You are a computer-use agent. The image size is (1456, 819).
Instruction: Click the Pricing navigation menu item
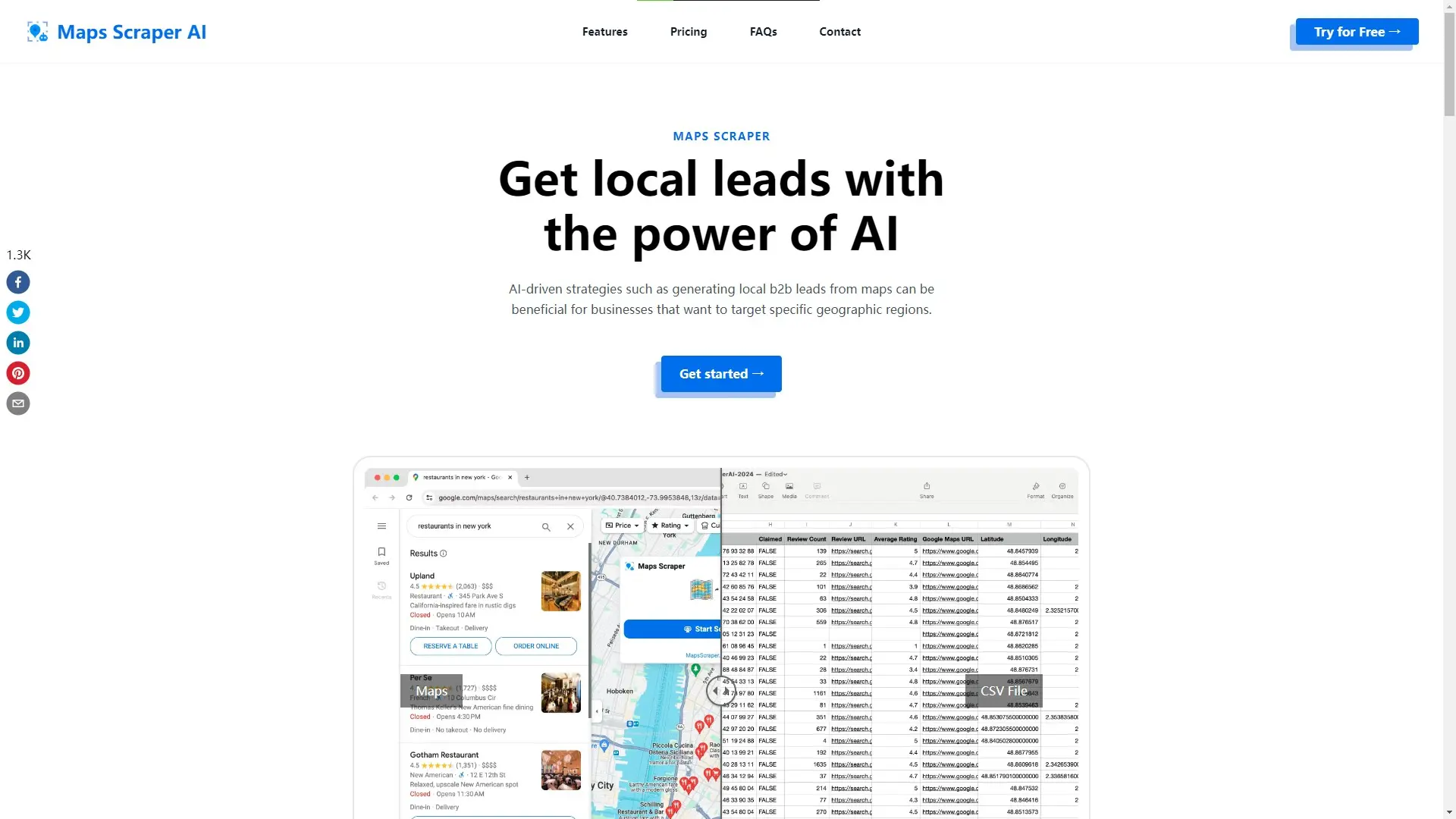pos(688,31)
